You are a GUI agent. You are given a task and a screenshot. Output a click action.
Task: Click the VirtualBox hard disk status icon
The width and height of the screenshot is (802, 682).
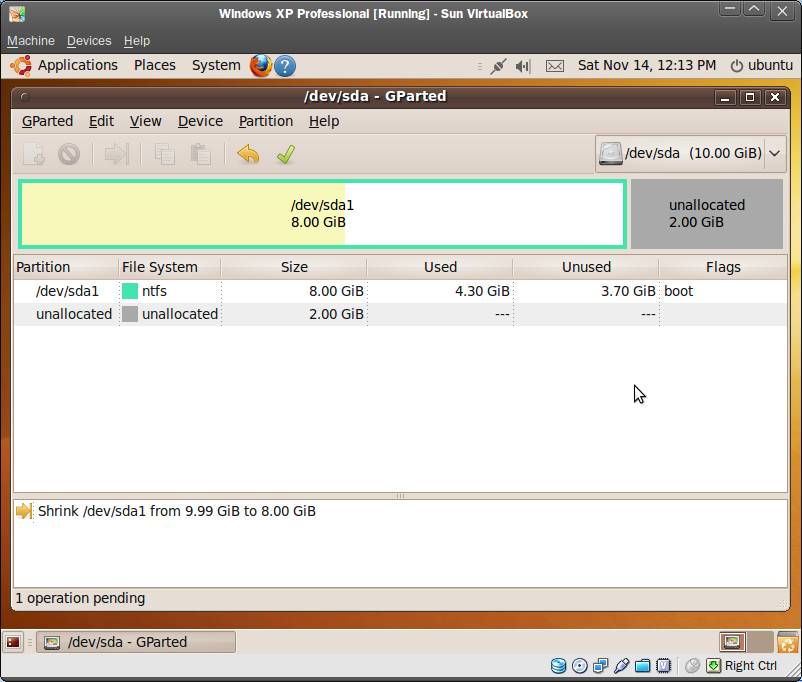click(558, 666)
